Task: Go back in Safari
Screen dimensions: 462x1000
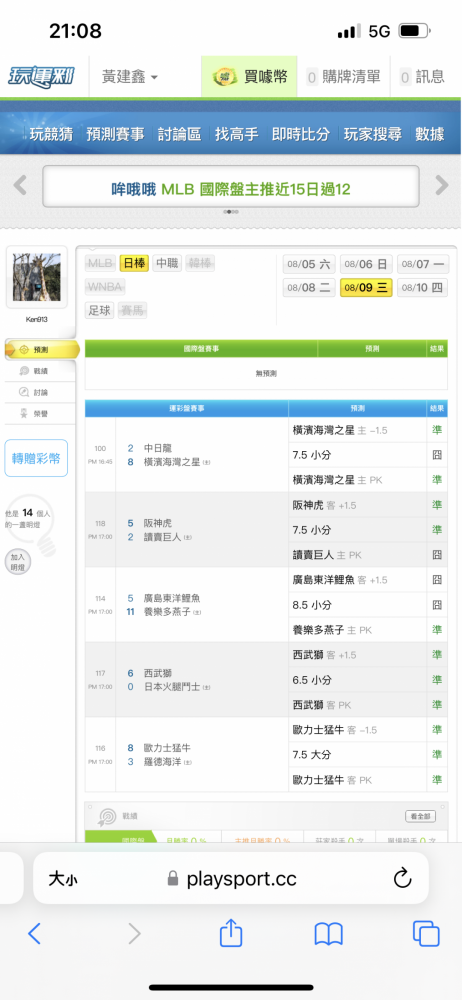Action: point(34,934)
